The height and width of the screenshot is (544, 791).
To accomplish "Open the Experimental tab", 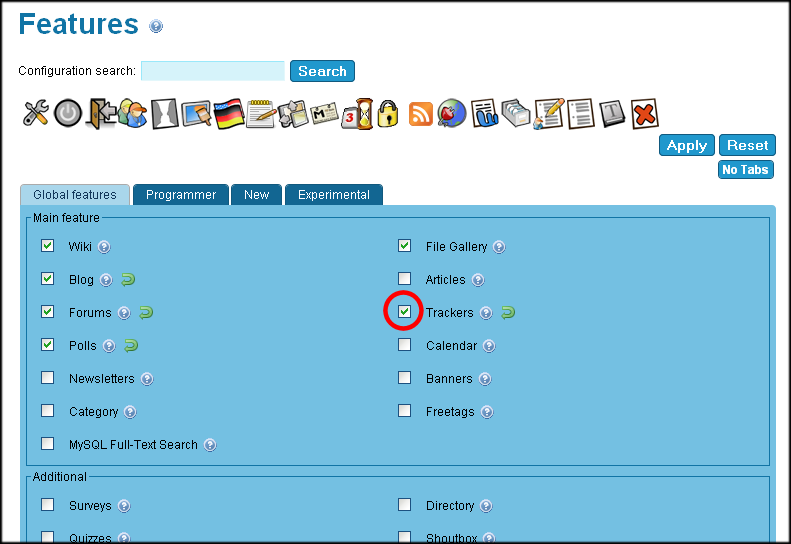I will click(333, 195).
